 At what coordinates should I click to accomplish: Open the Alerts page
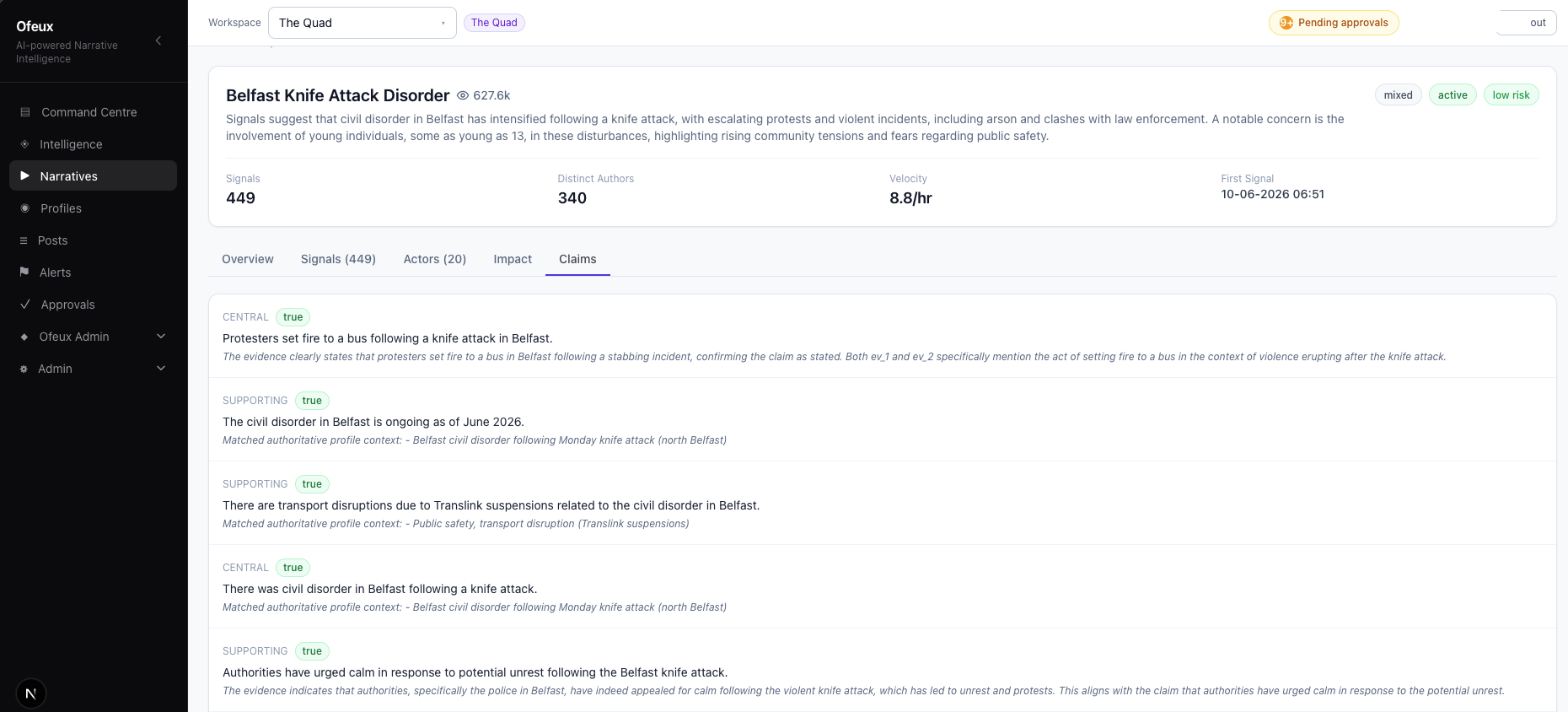click(x=93, y=272)
